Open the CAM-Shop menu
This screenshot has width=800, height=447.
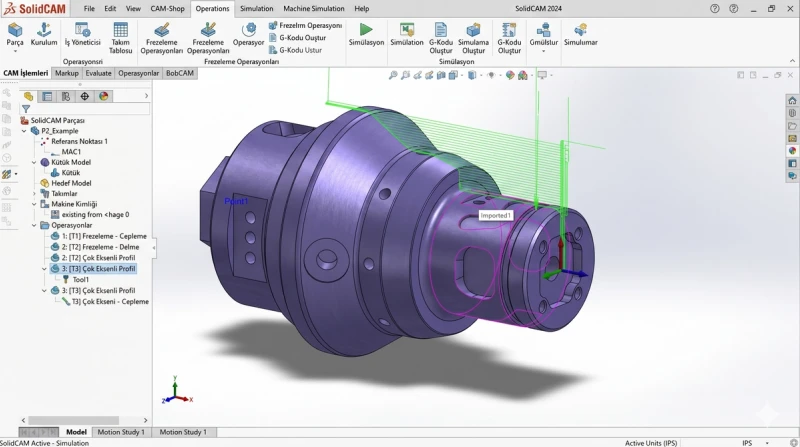tap(167, 9)
